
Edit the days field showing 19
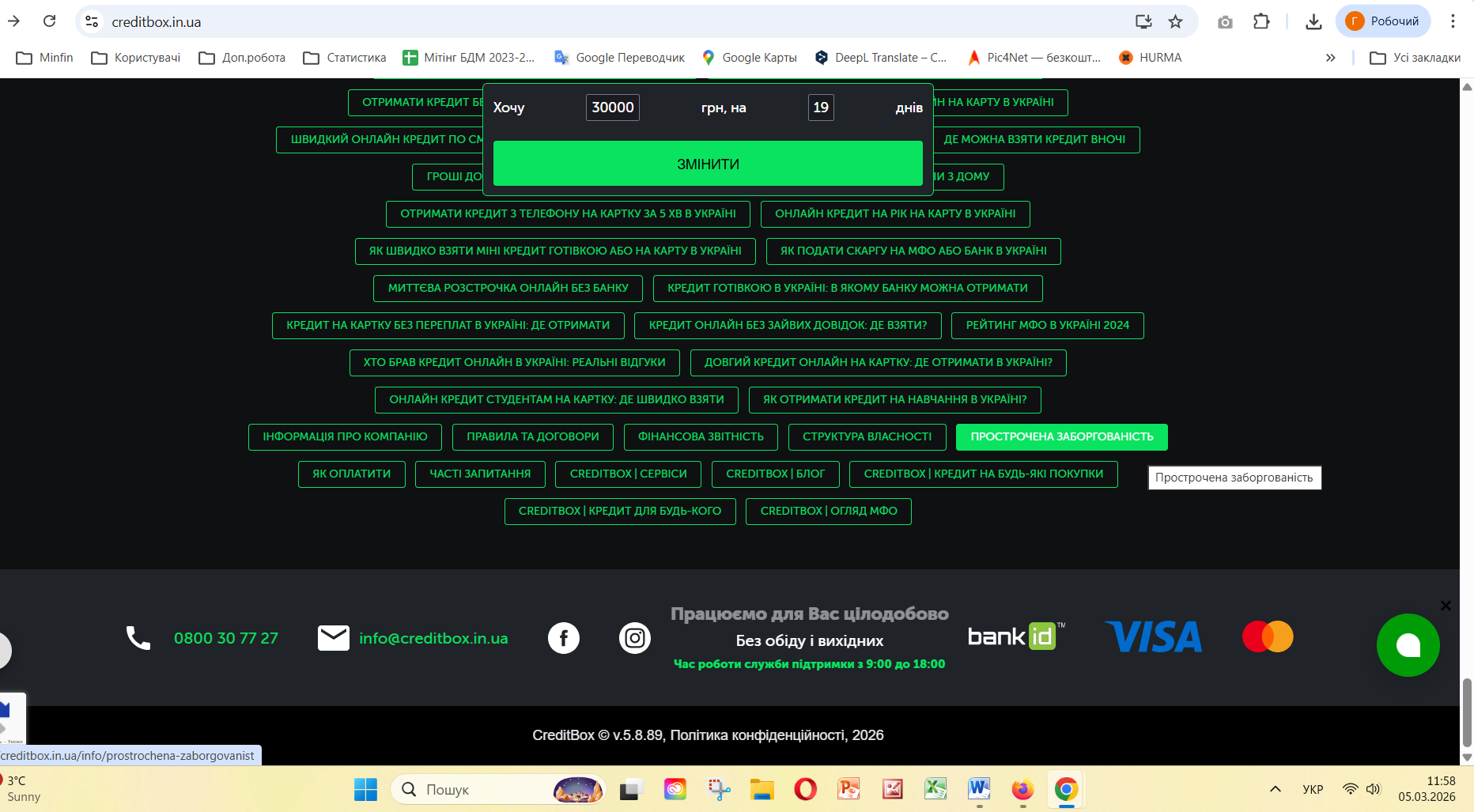pos(821,108)
